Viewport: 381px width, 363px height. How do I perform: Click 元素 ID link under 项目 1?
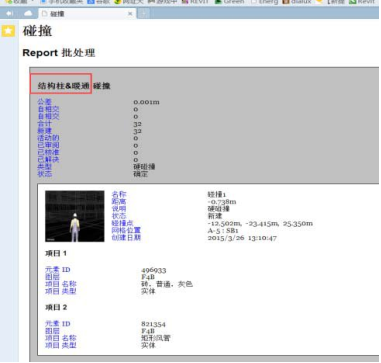[58, 270]
